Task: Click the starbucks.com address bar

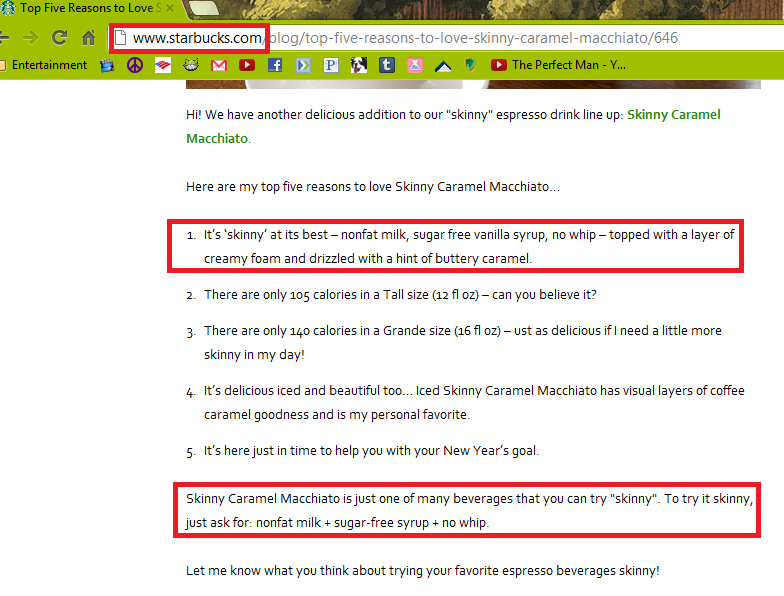Action: click(445, 38)
